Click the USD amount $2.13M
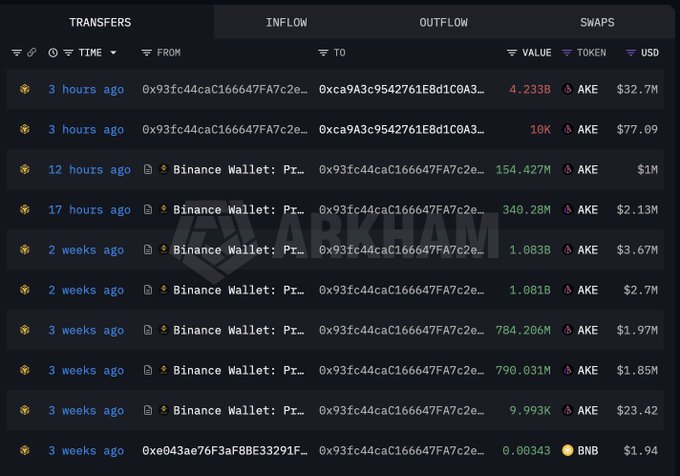This screenshot has height=476, width=680. click(637, 209)
